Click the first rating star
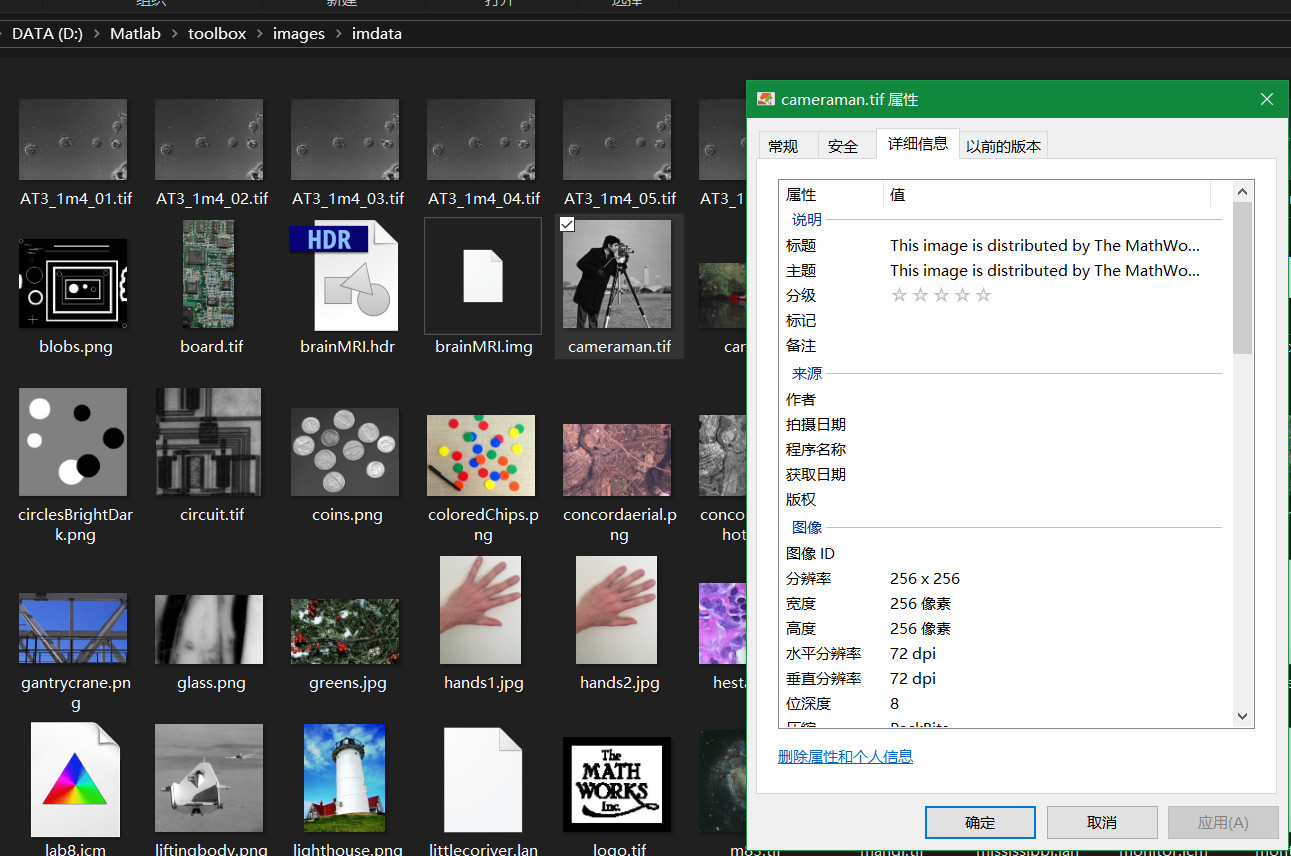Image resolution: width=1291 pixels, height=856 pixels. click(x=898, y=295)
